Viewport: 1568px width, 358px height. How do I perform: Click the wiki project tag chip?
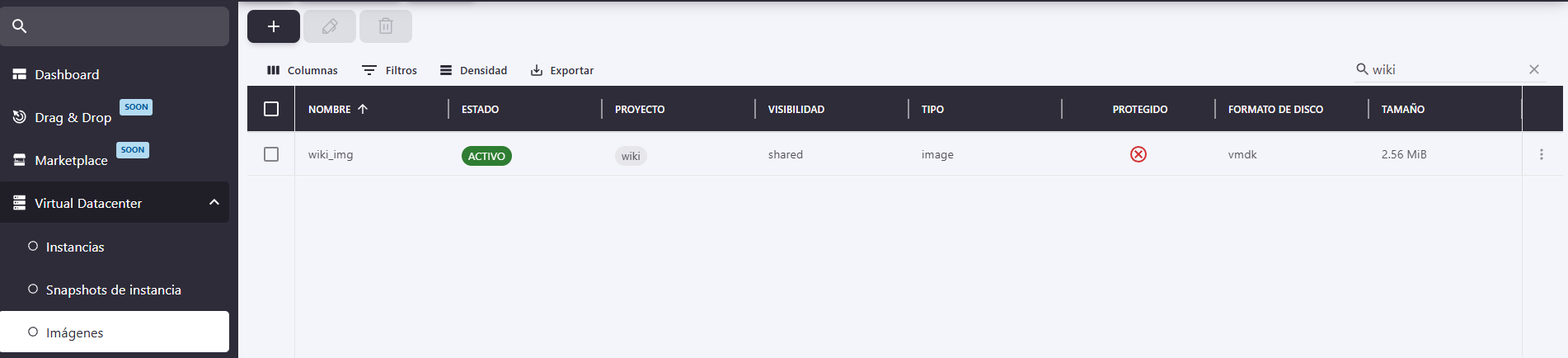pos(631,156)
